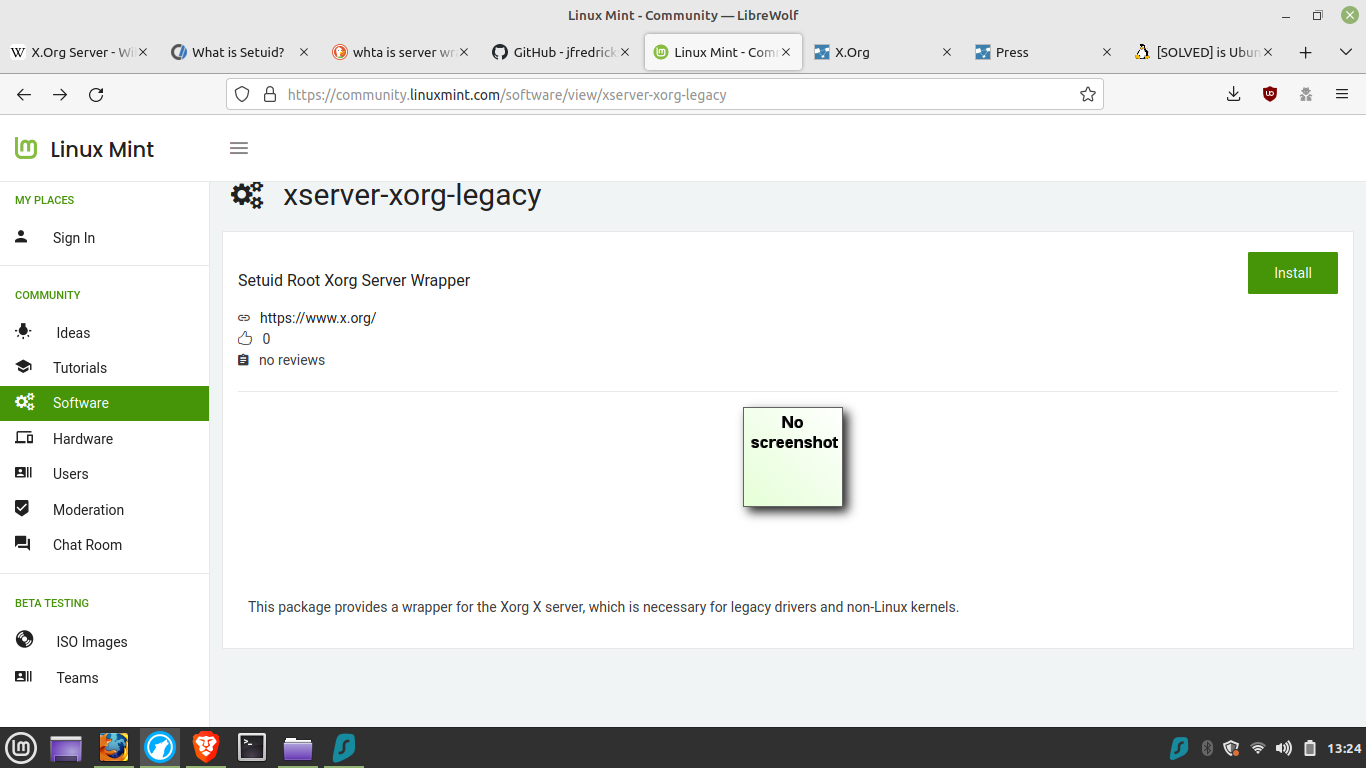The image size is (1366, 768).
Task: Open Tutorials in the sidebar
Action: coord(104,368)
